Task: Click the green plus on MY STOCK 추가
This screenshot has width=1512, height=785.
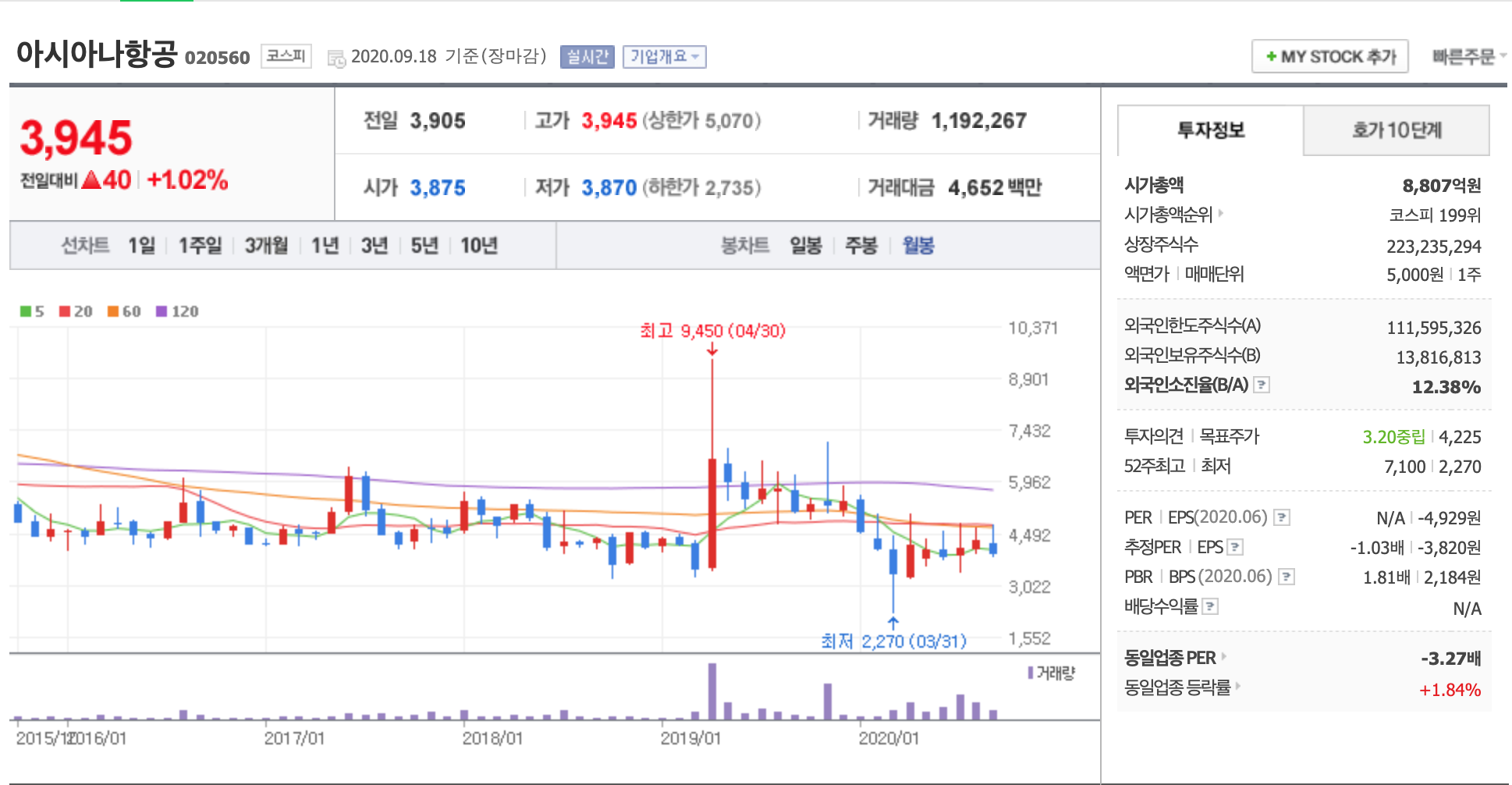Action: click(1271, 56)
